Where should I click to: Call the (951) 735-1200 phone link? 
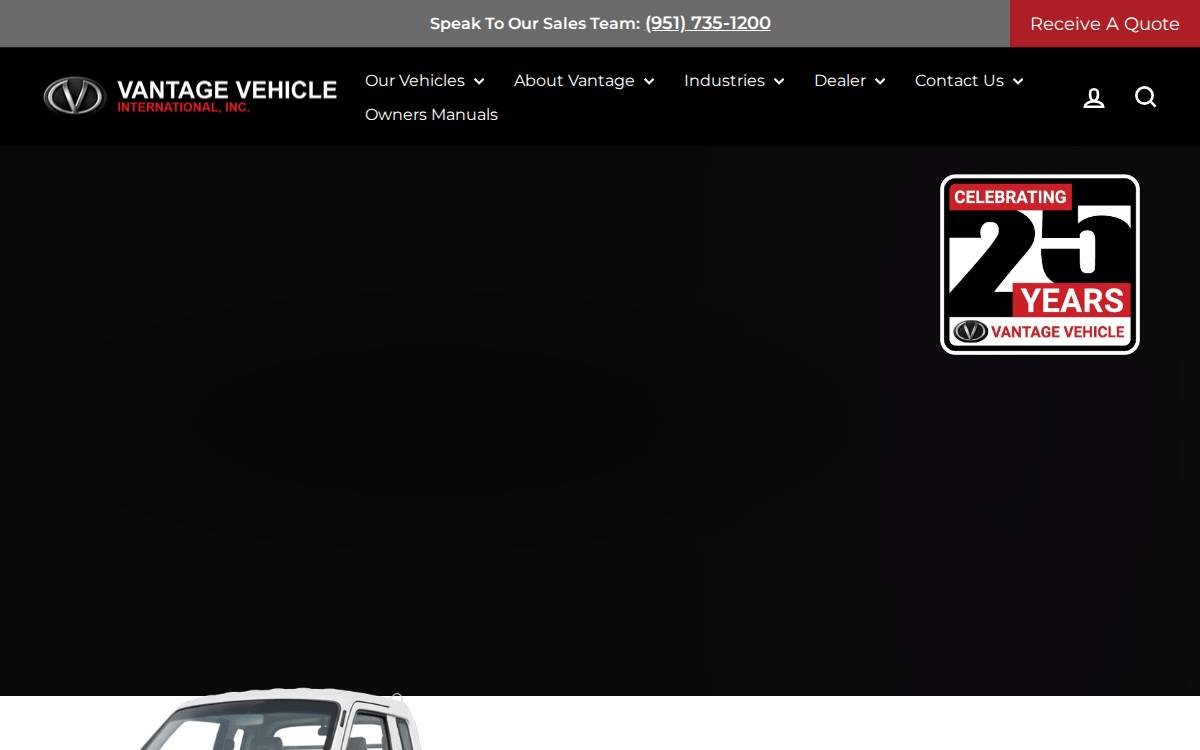[708, 23]
